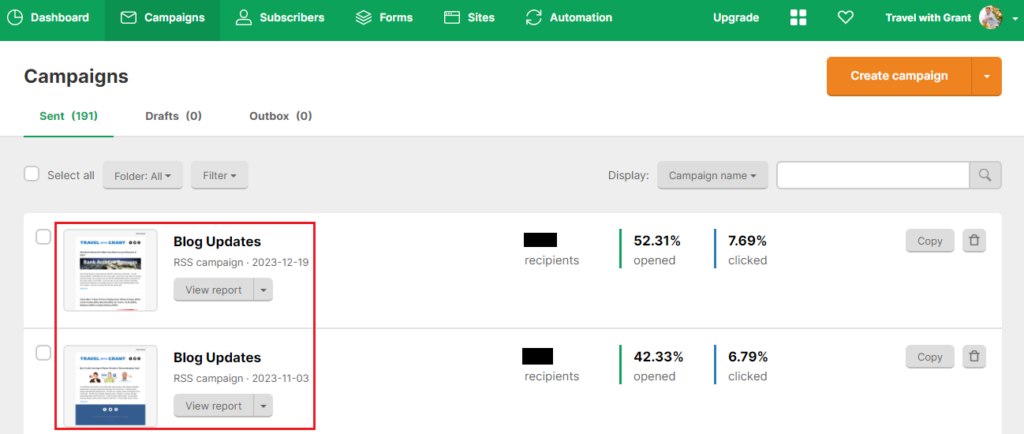Check the Select all checkbox
Screen dimensions: 1024x434
pos(32,174)
